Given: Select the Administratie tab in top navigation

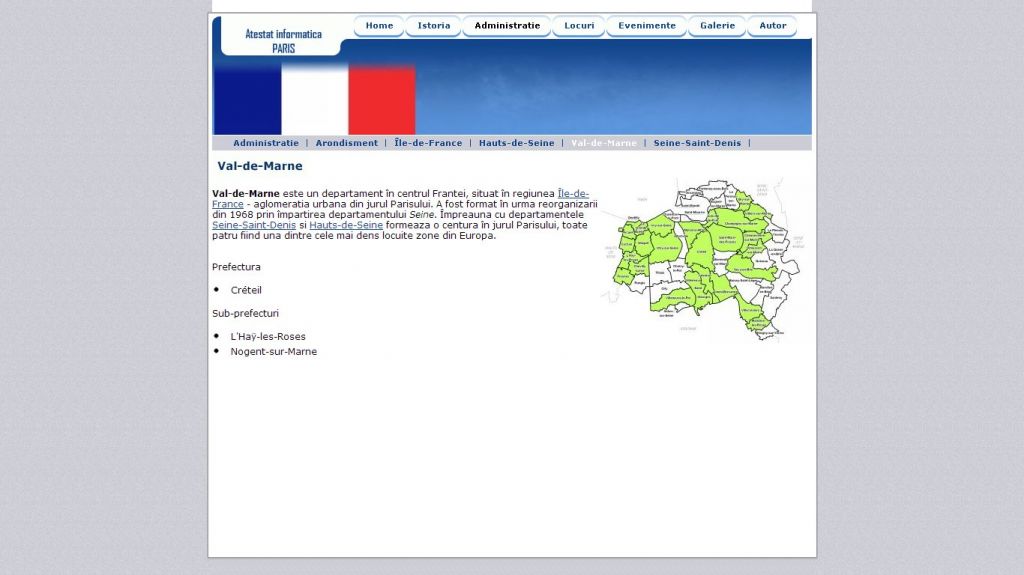Looking at the screenshot, I should (x=507, y=26).
